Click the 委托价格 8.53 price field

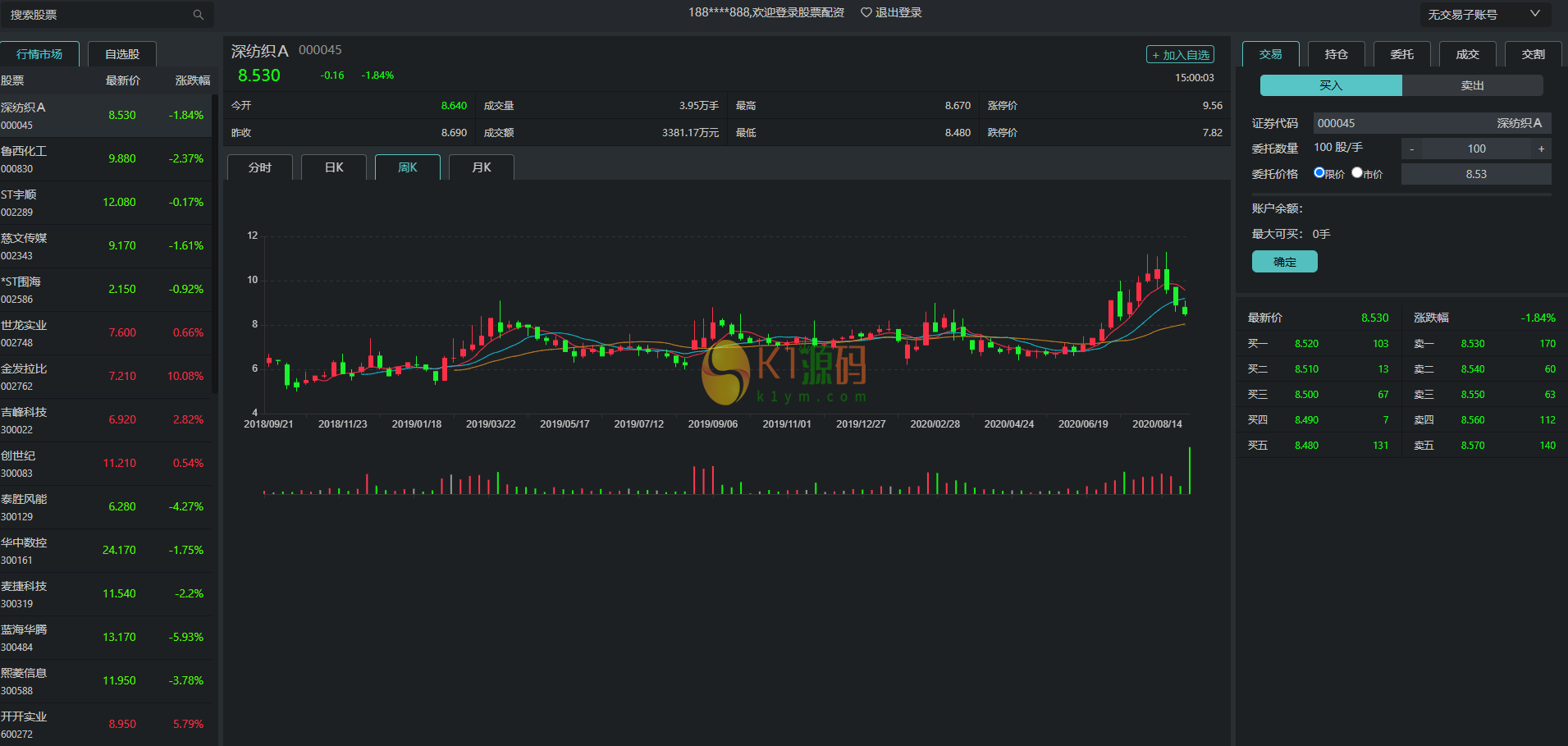click(x=1475, y=174)
